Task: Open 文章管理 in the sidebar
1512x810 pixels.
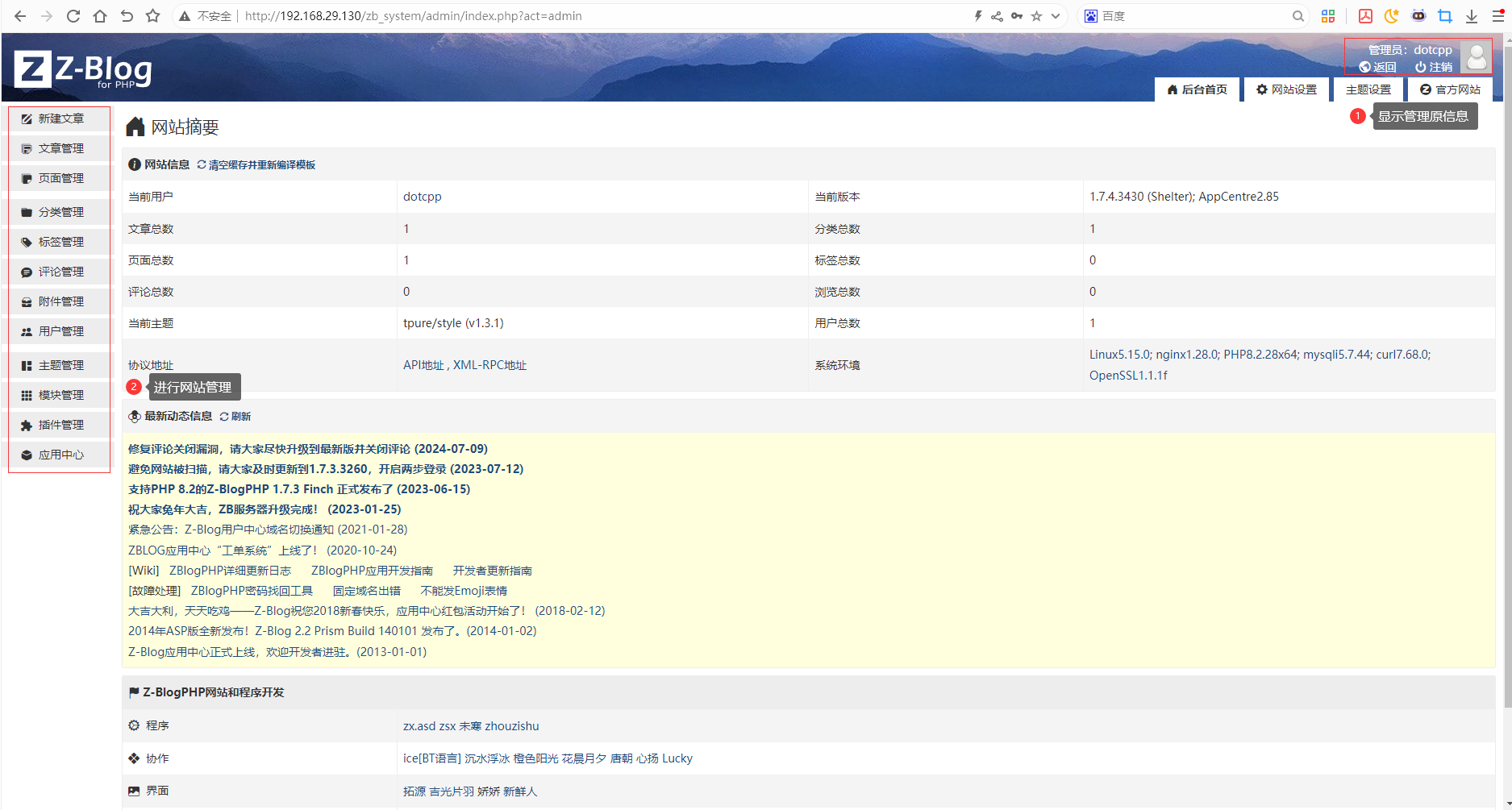Action: tap(60, 148)
